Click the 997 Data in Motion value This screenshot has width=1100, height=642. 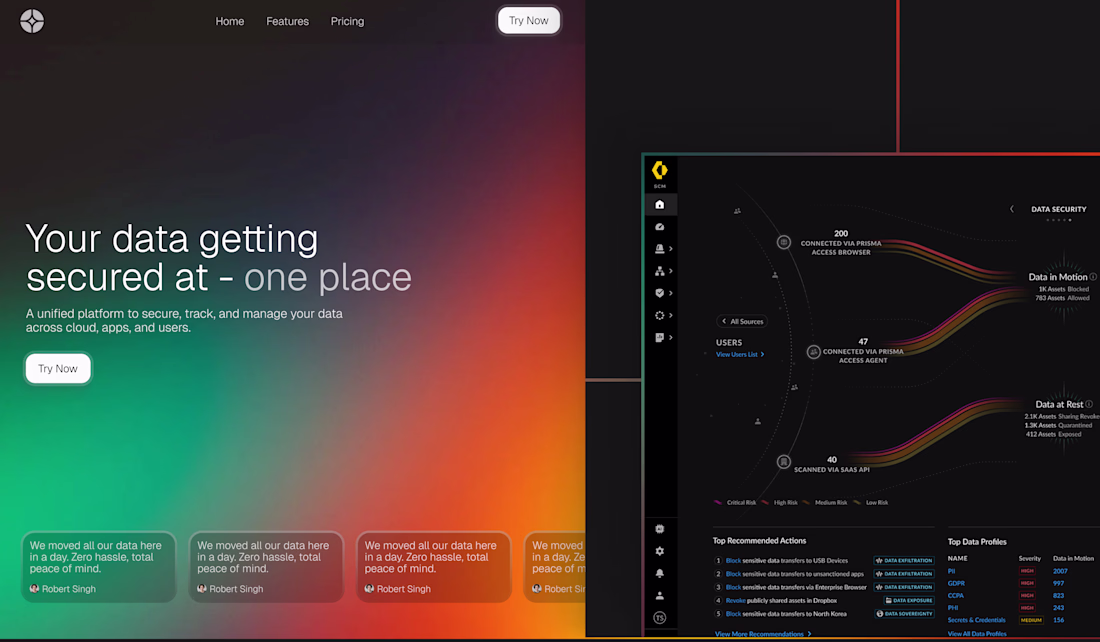[1058, 583]
